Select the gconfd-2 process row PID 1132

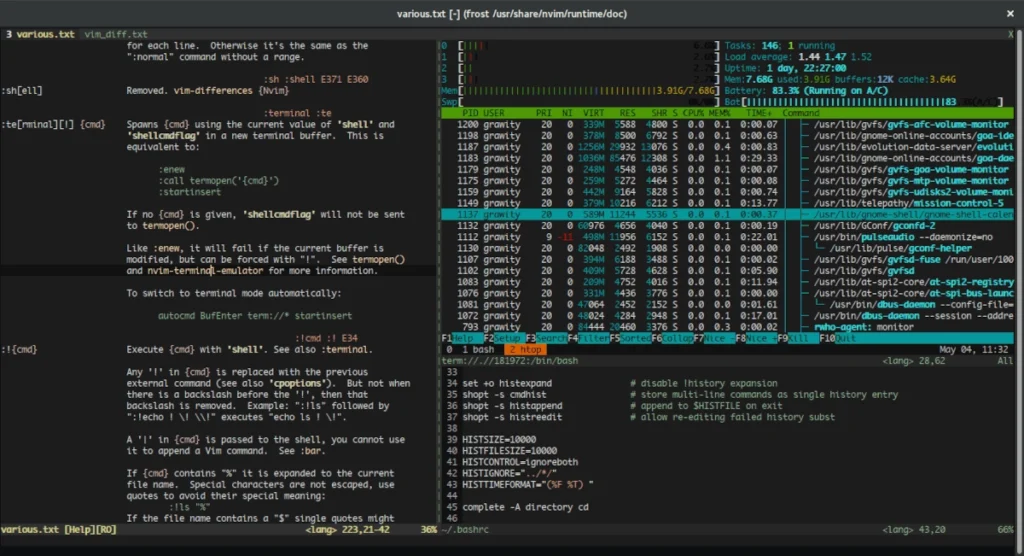(728, 225)
